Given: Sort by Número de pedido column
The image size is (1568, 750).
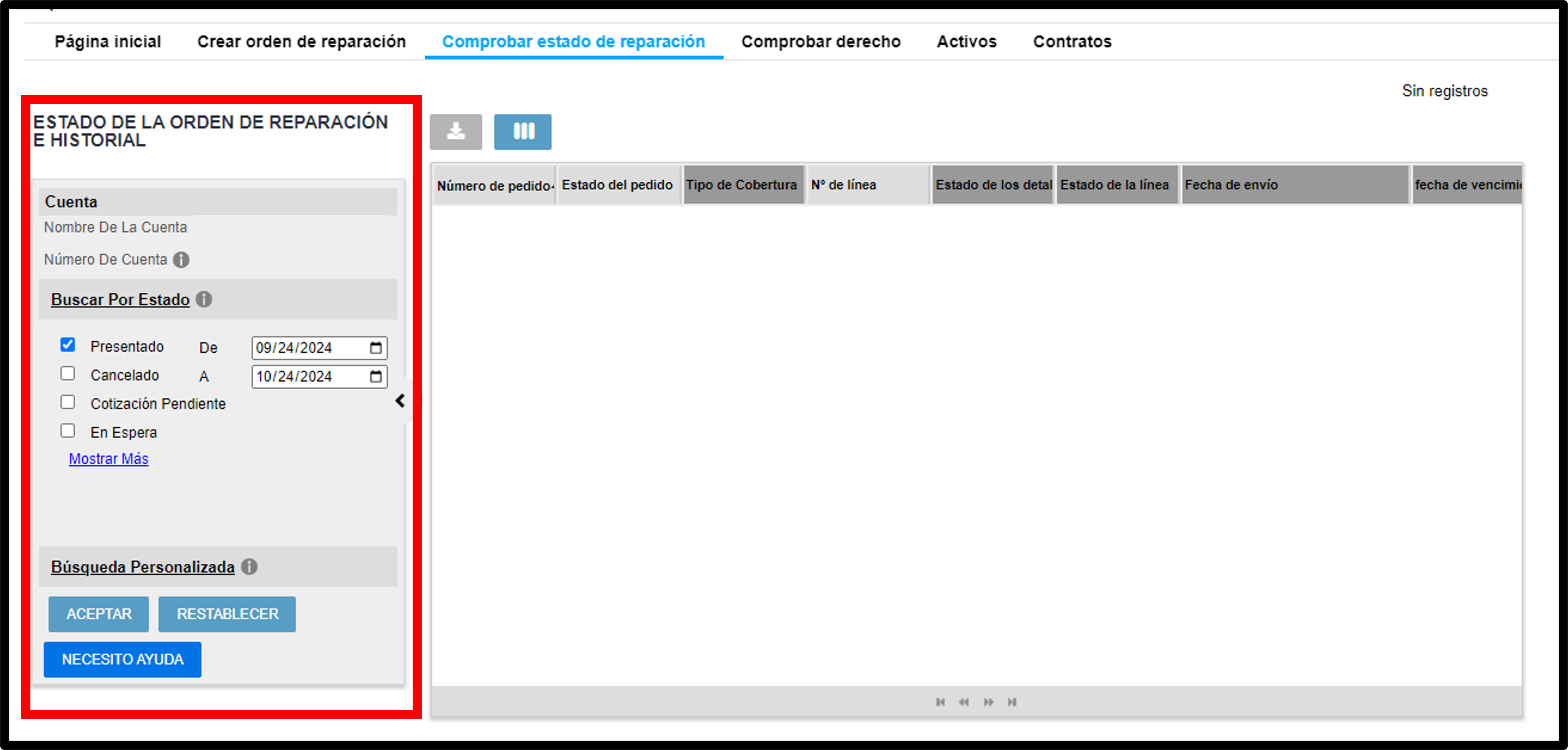Looking at the screenshot, I should pos(494,185).
